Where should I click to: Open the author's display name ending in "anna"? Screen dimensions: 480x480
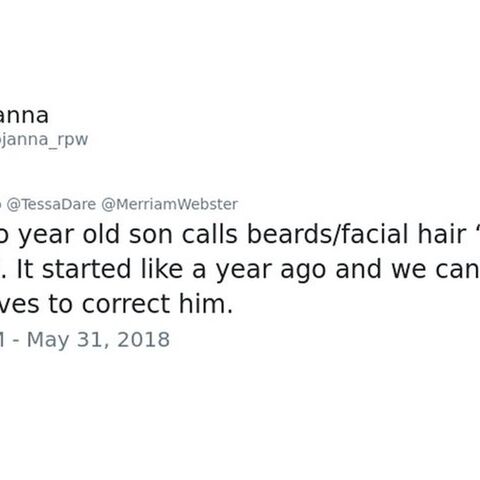(x=24, y=116)
